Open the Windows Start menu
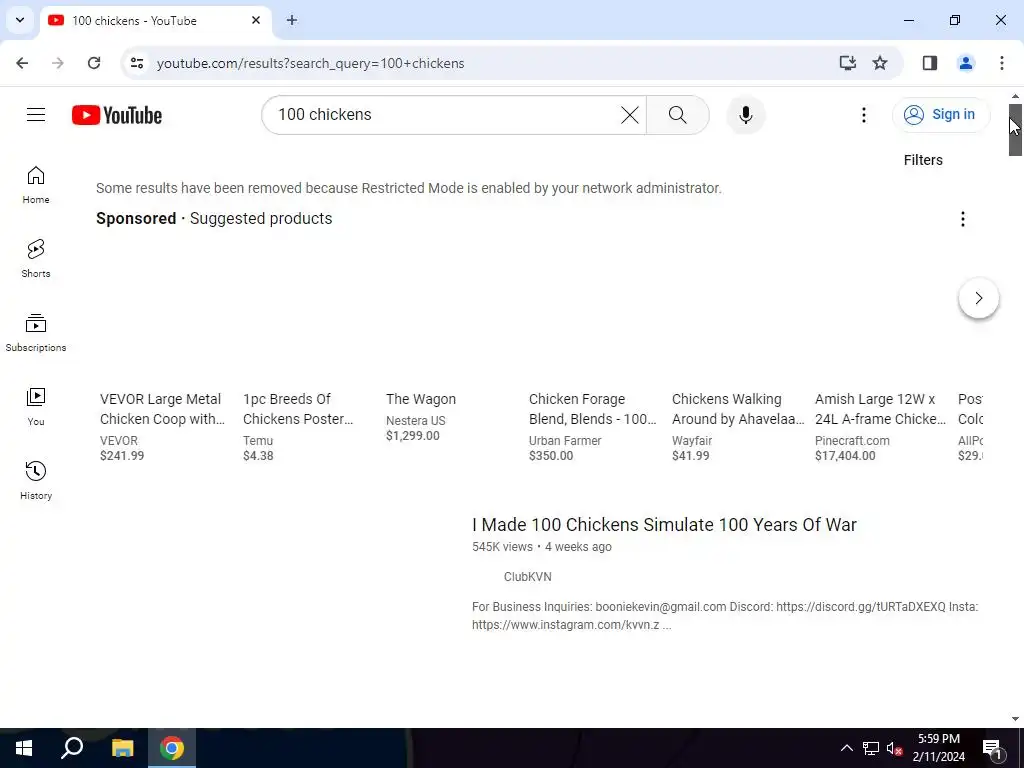1024x768 pixels. click(x=24, y=748)
